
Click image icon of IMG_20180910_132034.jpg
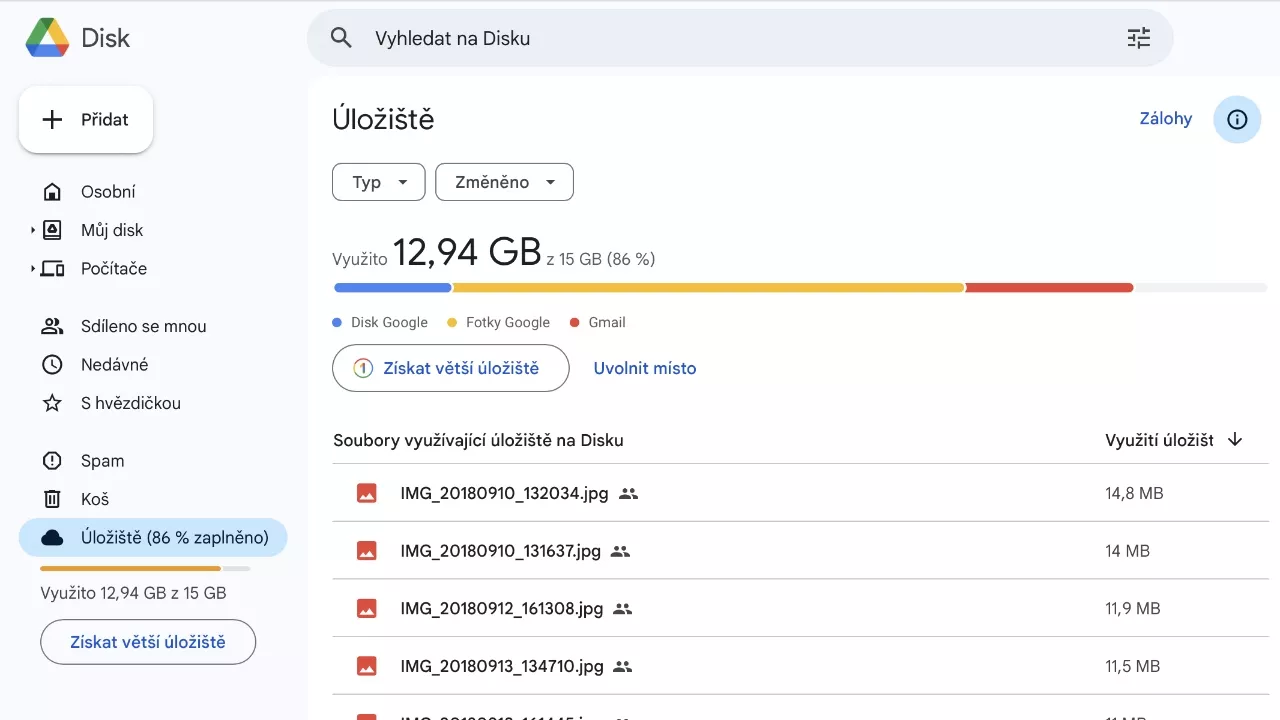tap(367, 493)
